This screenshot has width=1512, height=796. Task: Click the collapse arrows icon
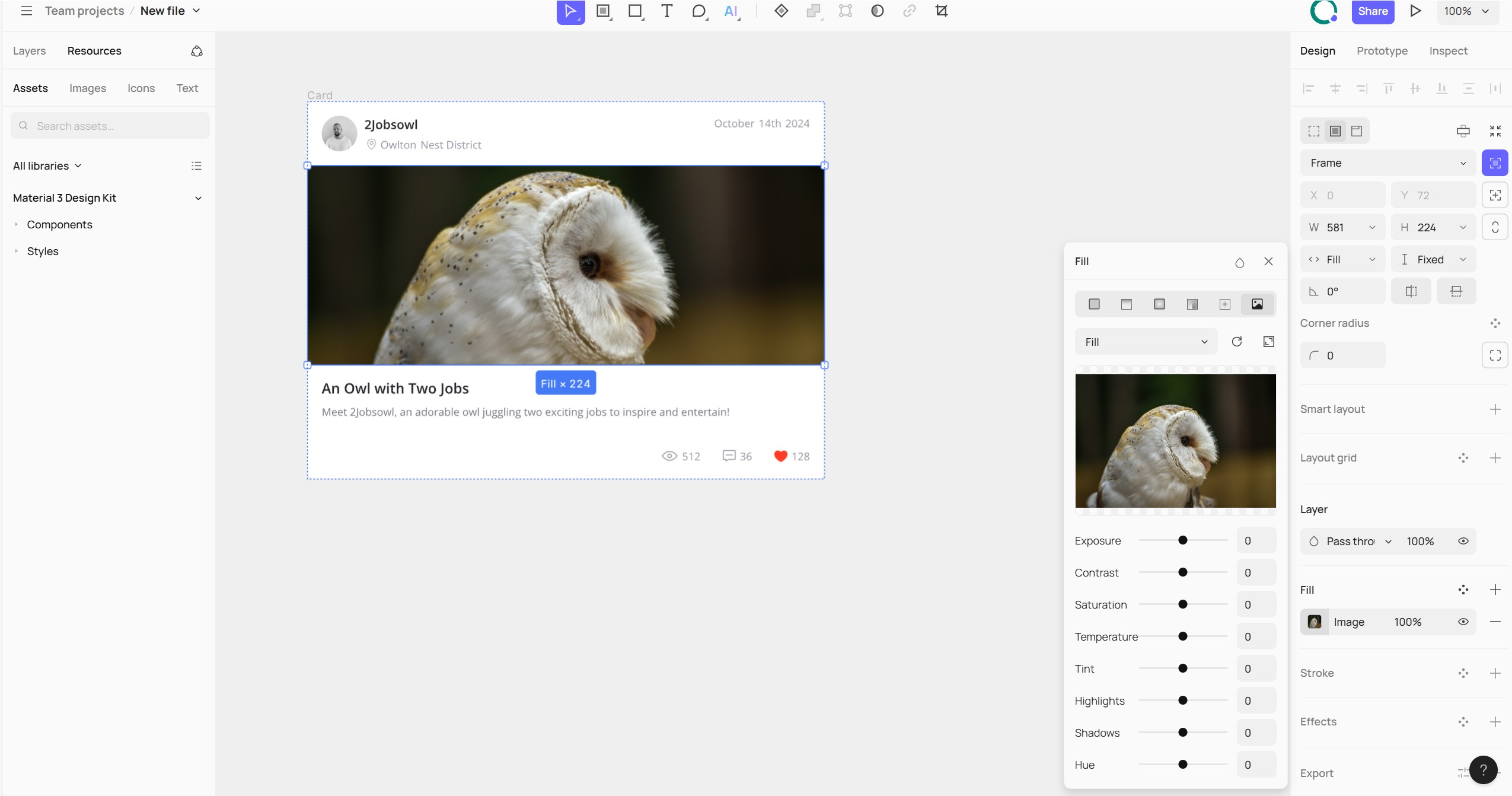[x=1495, y=130]
